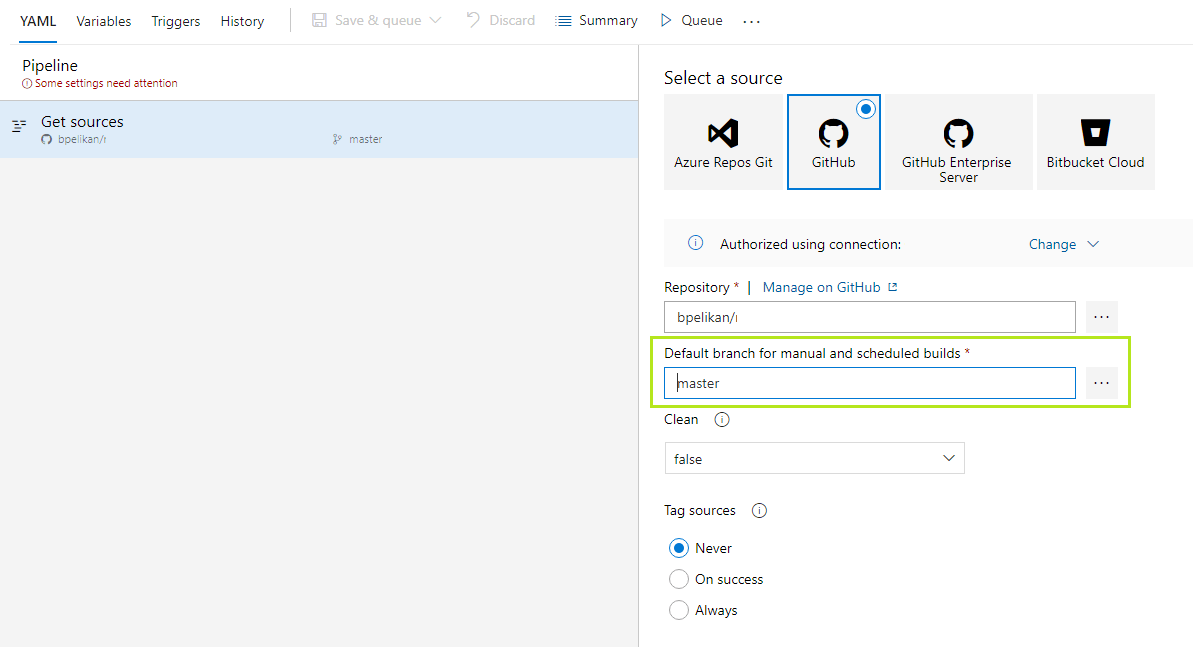Toggle the GitHub source radio button
The height and width of the screenshot is (647, 1193).
[x=866, y=109]
